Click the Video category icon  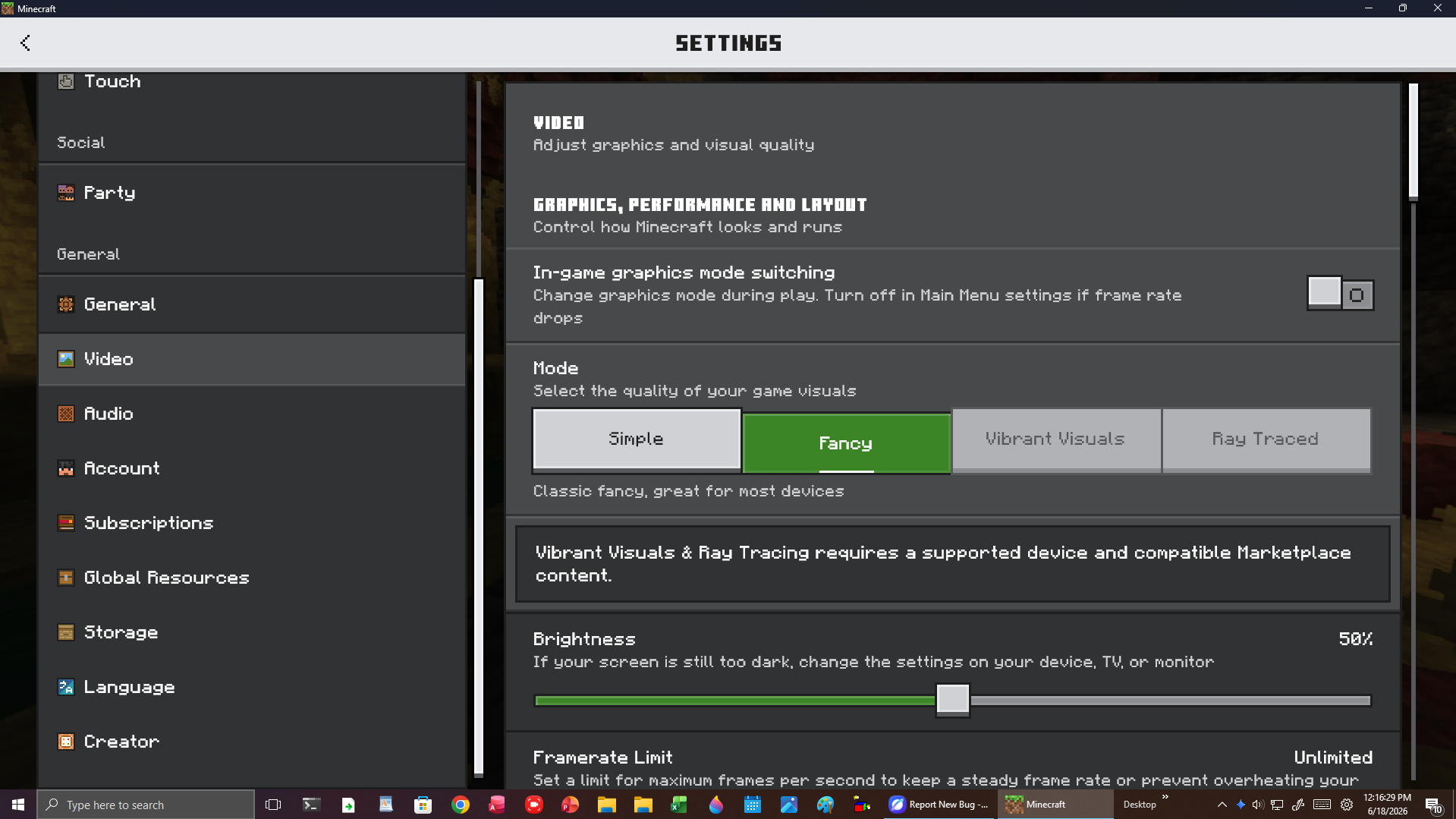tap(66, 359)
